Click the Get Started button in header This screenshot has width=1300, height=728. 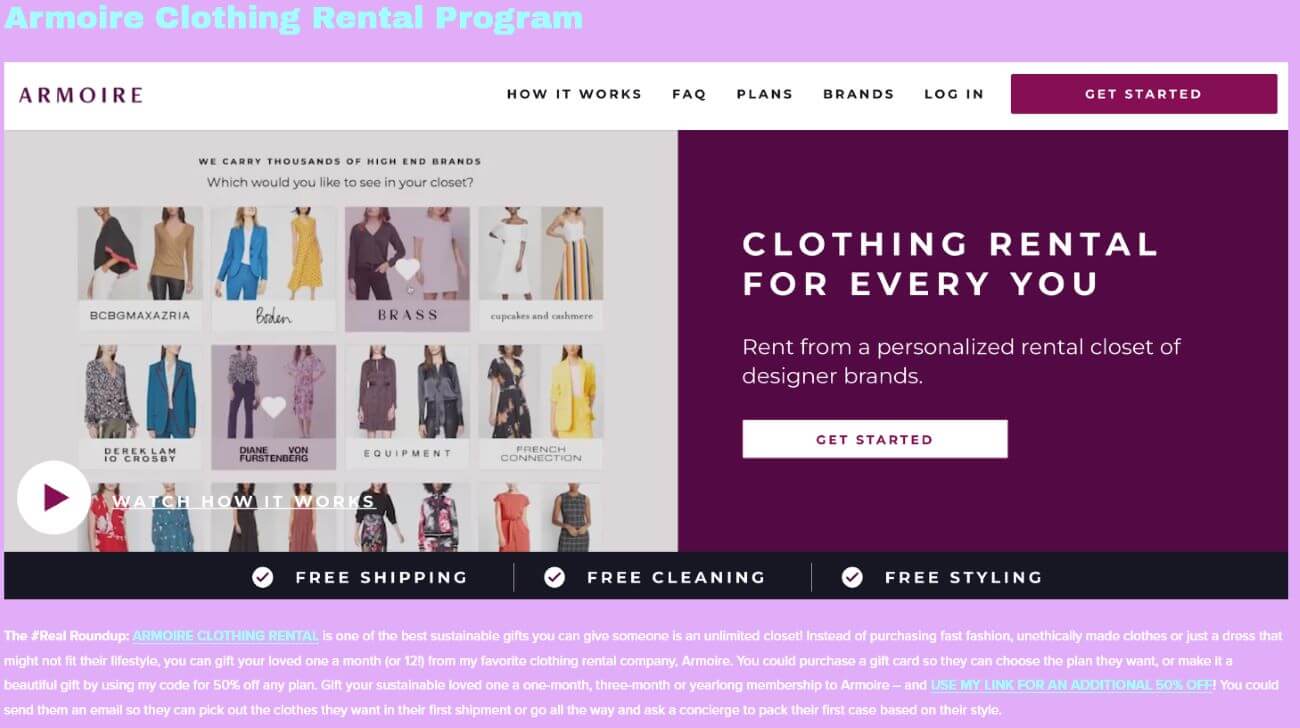coord(1144,94)
